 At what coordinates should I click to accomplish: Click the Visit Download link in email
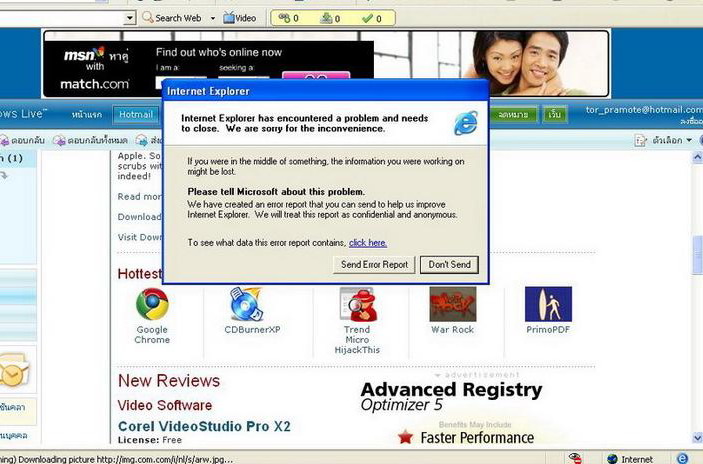pos(139,237)
